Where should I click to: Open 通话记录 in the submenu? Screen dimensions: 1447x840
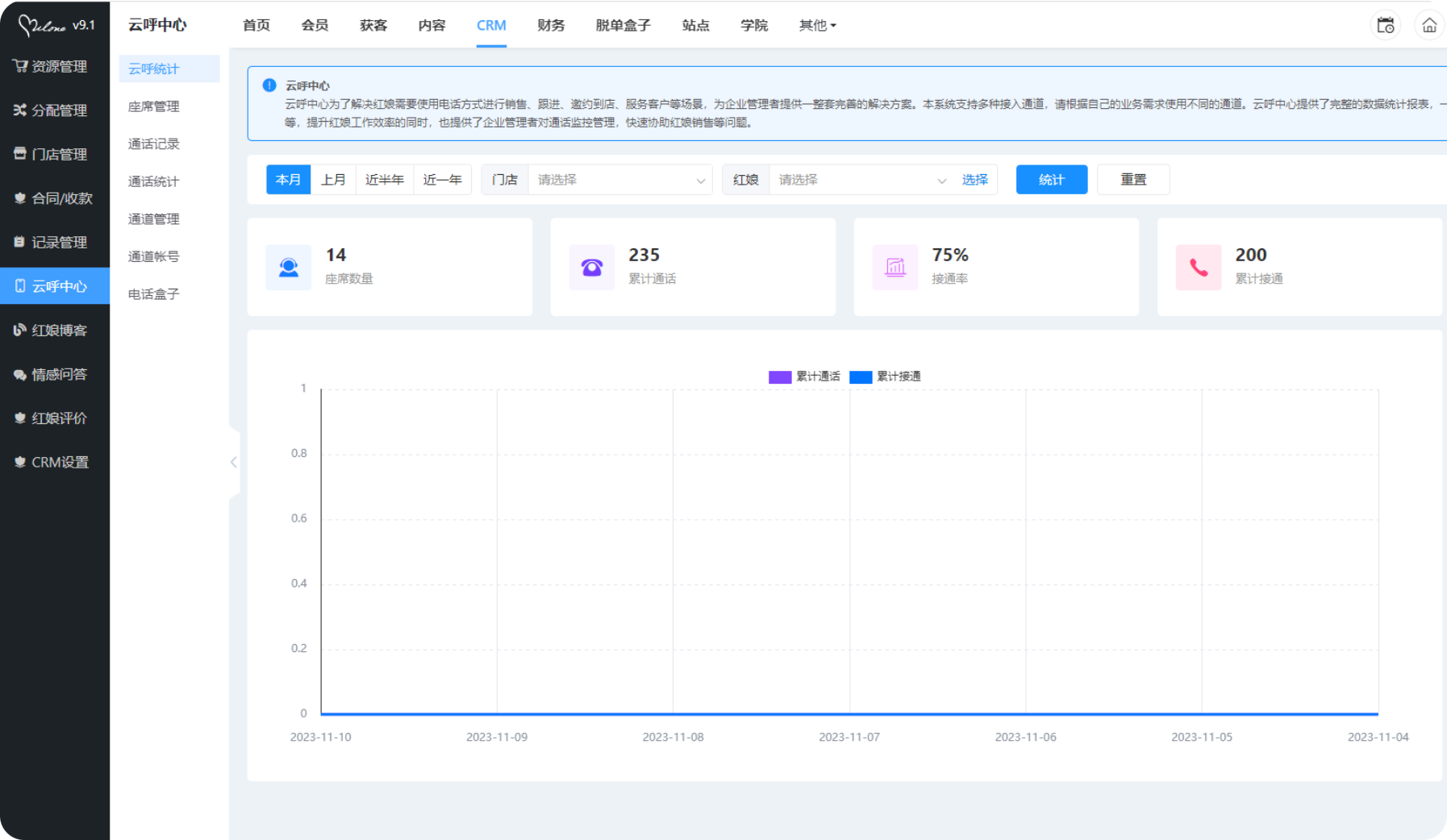[x=154, y=144]
